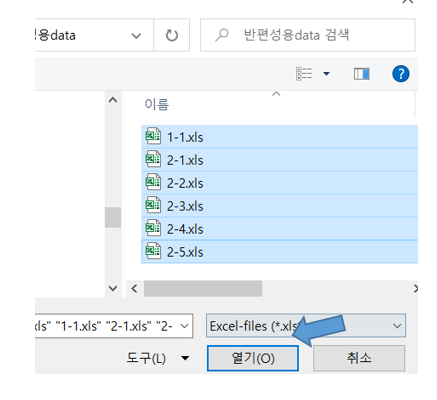Click the file name 1-1.xls
This screenshot has width=437, height=400.
[x=185, y=137]
